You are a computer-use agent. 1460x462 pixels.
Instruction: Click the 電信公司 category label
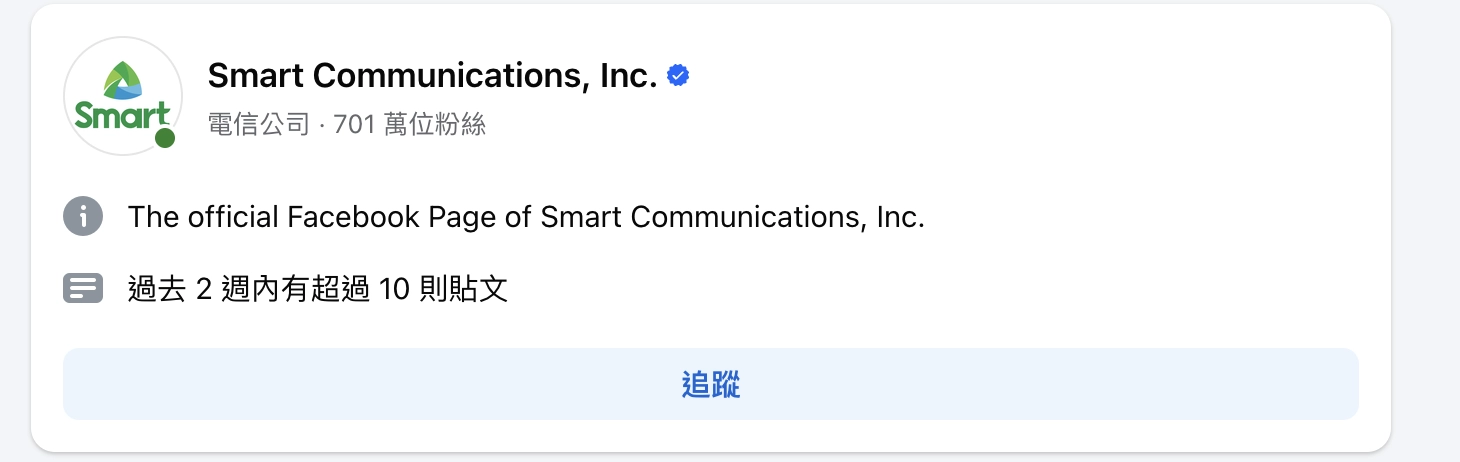tap(258, 125)
